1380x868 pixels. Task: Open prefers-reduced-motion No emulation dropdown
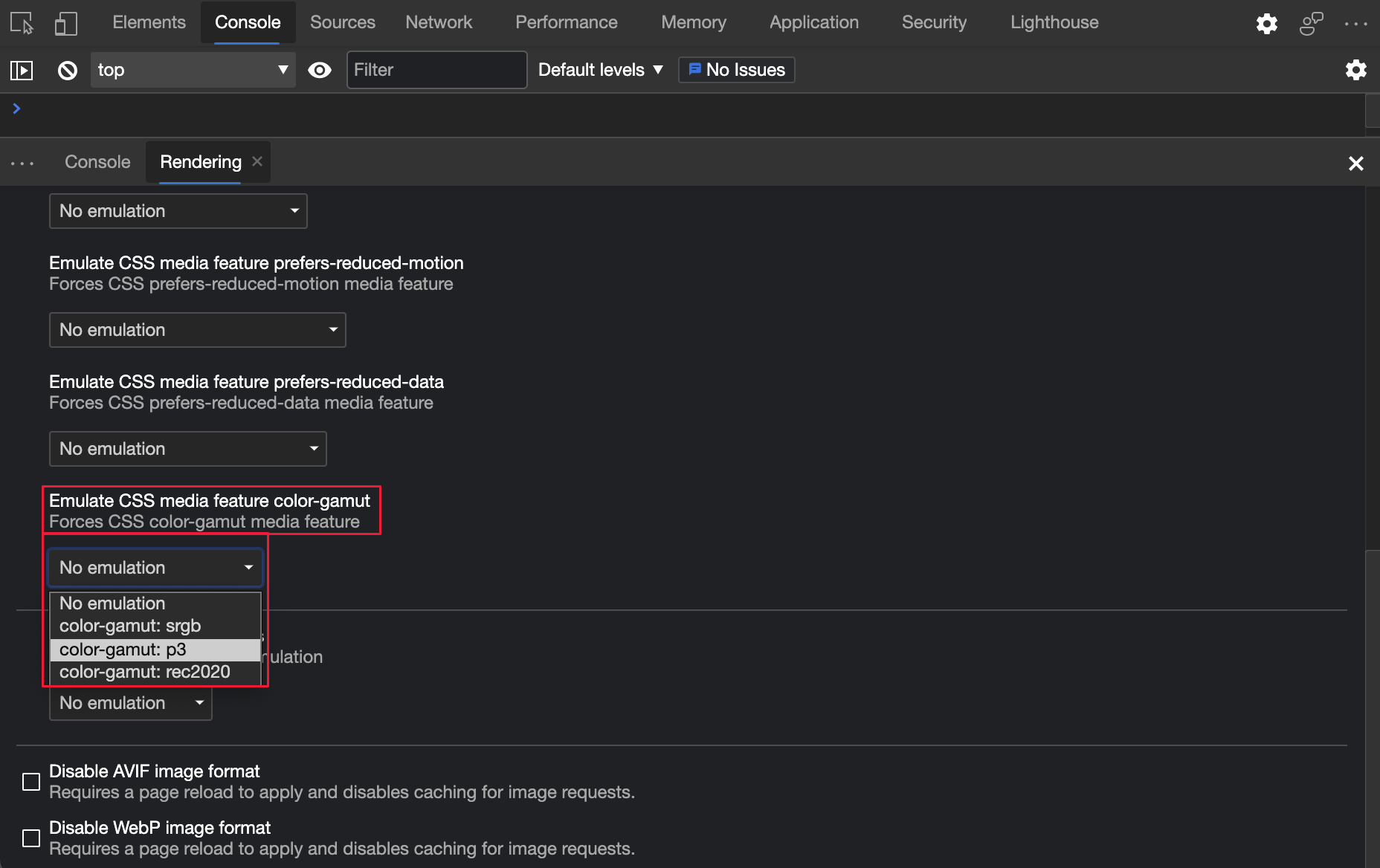(x=198, y=330)
